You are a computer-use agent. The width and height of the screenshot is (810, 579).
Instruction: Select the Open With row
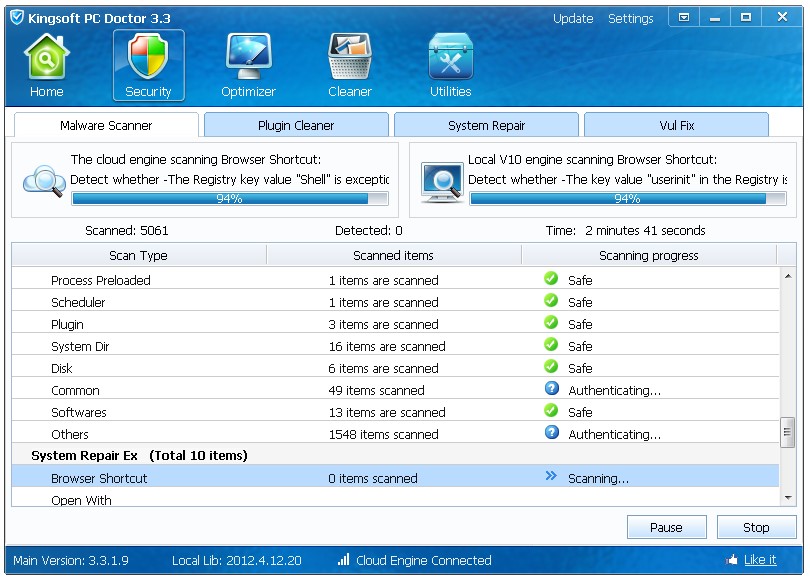395,498
